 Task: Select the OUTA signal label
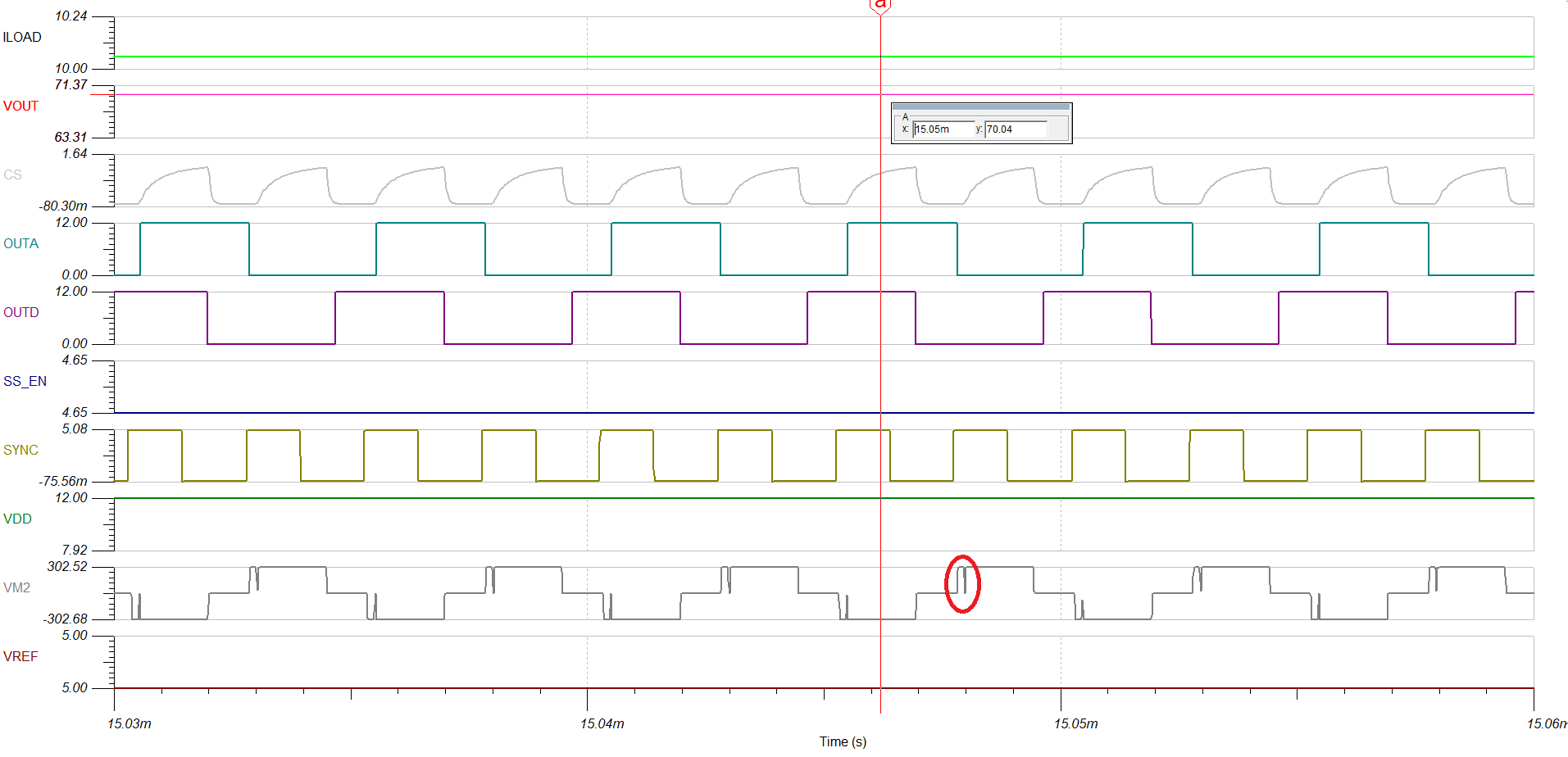coord(20,244)
